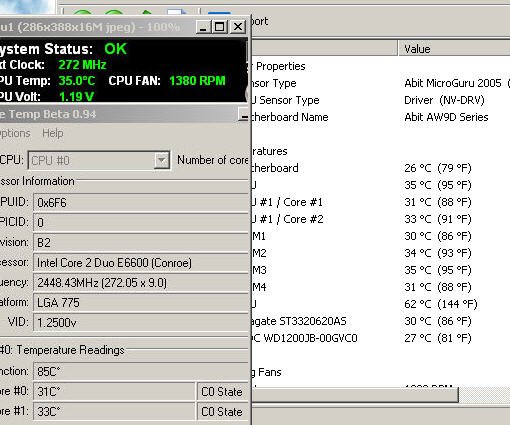
Task: Click the Revision field showing B2
Action: 141,242
